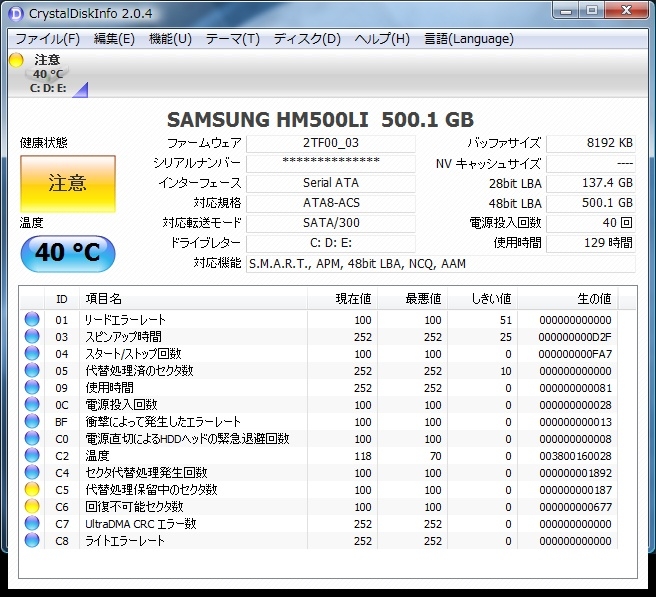Click the 項目名 column header
This screenshot has height=597, width=656.
[193, 299]
